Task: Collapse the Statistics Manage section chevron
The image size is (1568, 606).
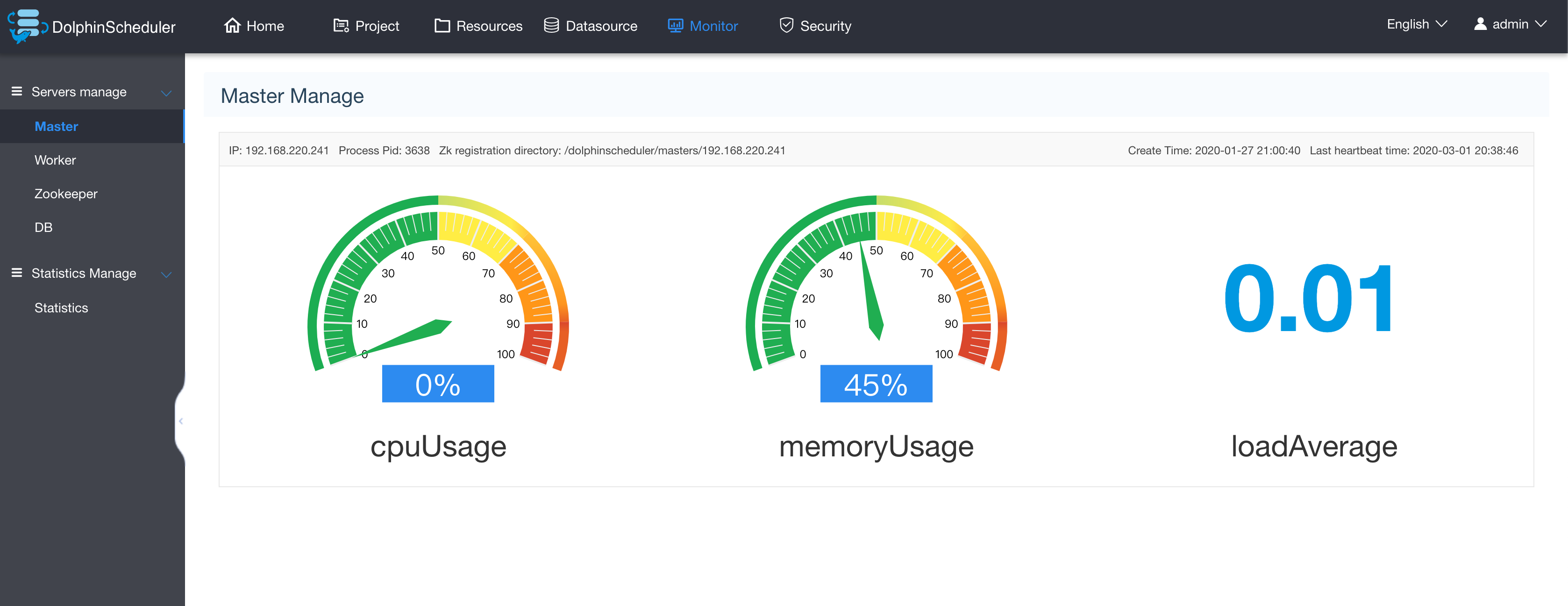Action: click(165, 274)
